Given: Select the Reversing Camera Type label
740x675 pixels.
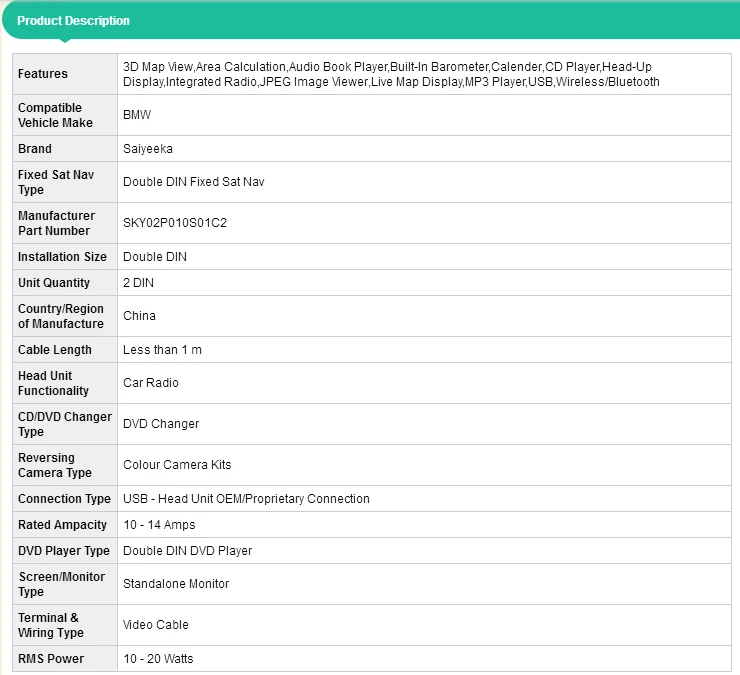Looking at the screenshot, I should click(x=55, y=465).
